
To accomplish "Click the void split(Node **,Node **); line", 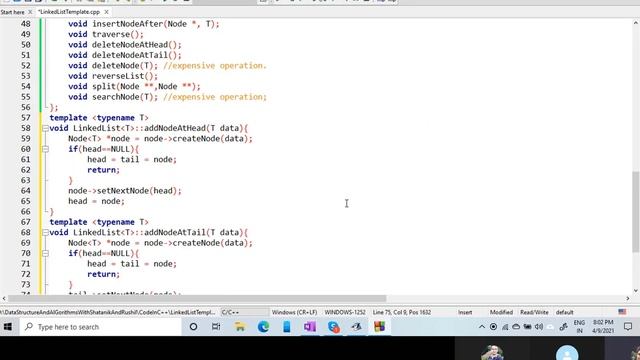I will (134, 87).
